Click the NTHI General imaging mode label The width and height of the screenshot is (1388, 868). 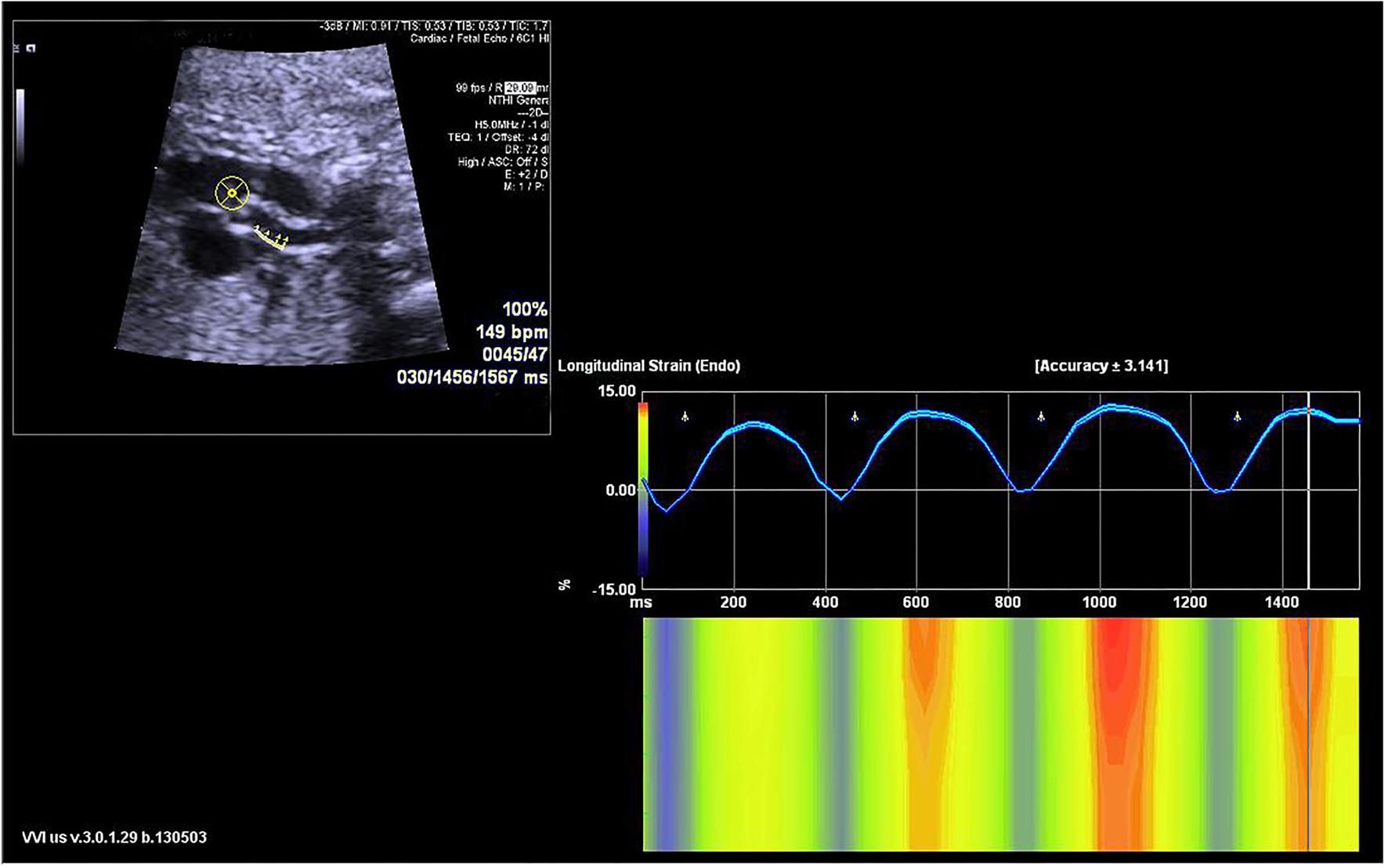point(519,100)
